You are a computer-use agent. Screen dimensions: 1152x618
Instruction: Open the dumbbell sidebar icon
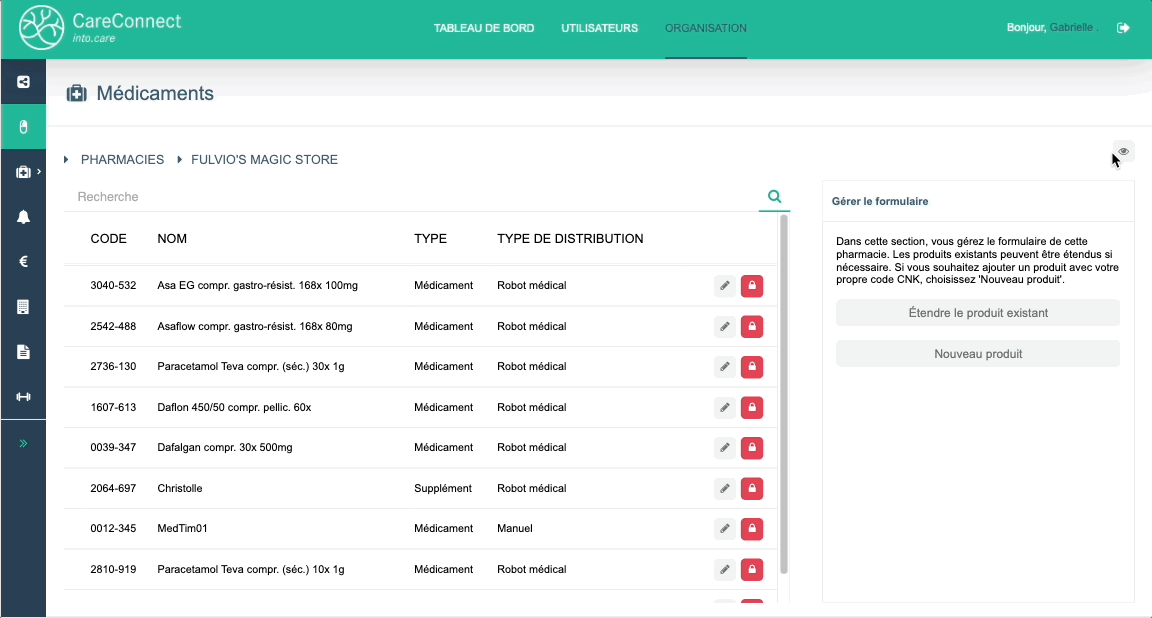point(24,397)
